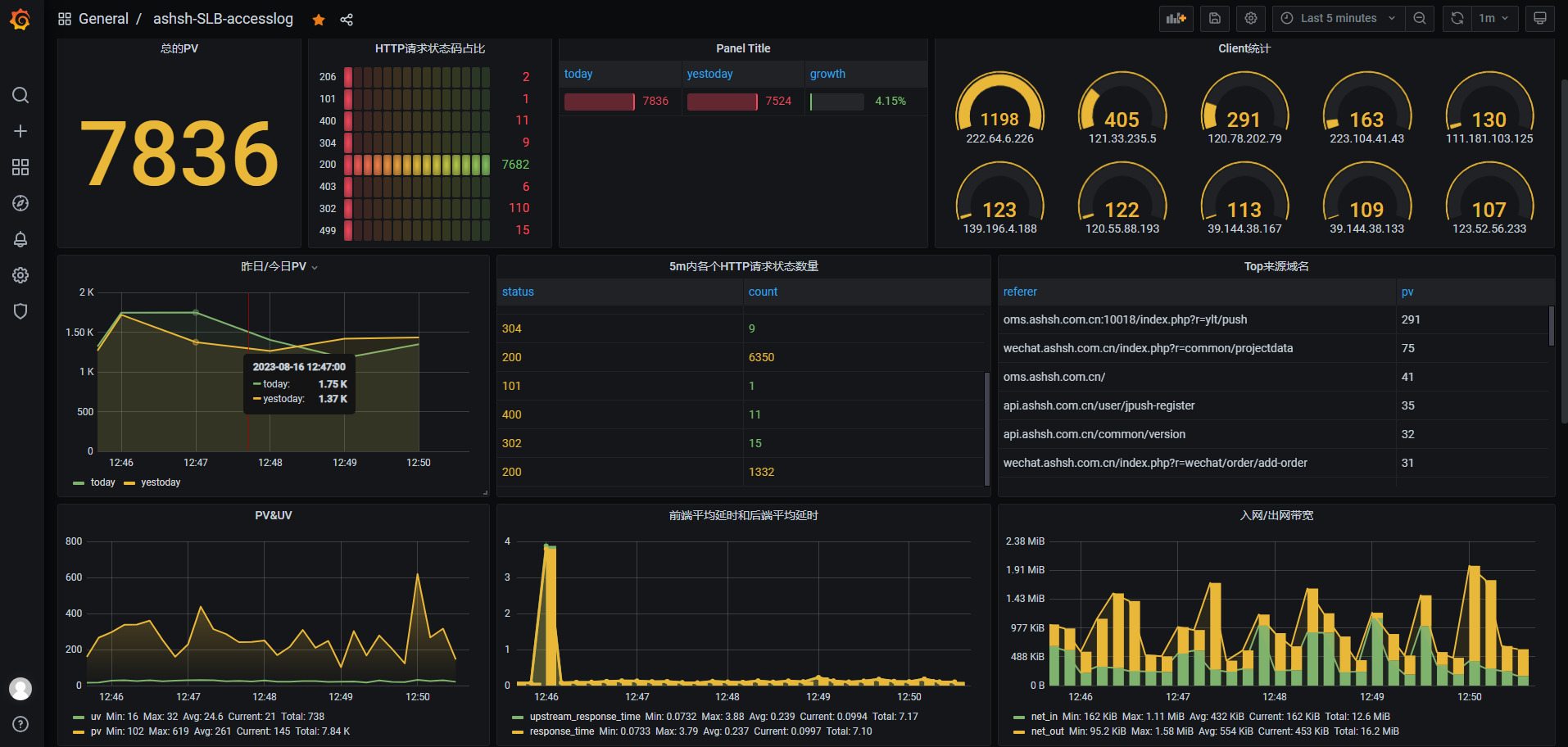The height and width of the screenshot is (747, 1568).
Task: Open the Last 5 minutes time picker
Action: 1339,18
